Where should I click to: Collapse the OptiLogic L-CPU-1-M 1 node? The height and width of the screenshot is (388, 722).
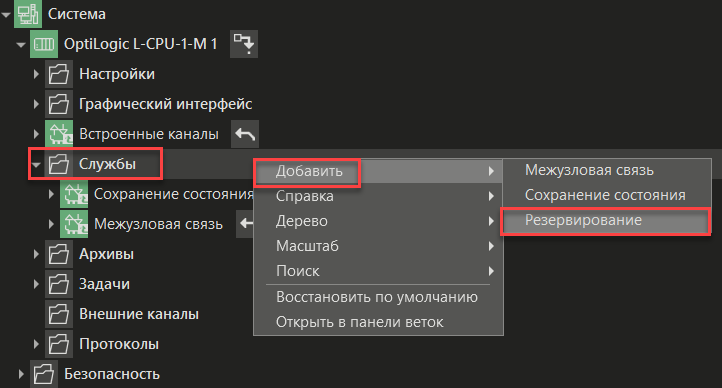[x=21, y=45]
